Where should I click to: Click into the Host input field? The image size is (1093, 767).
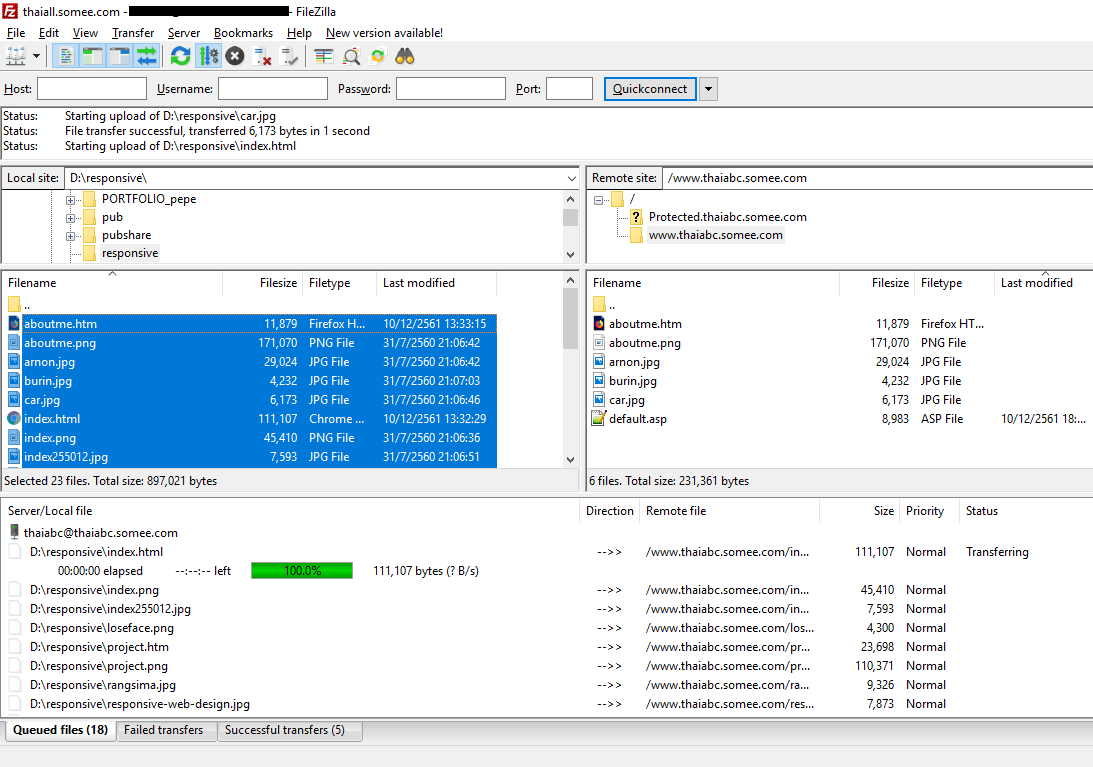tap(91, 89)
